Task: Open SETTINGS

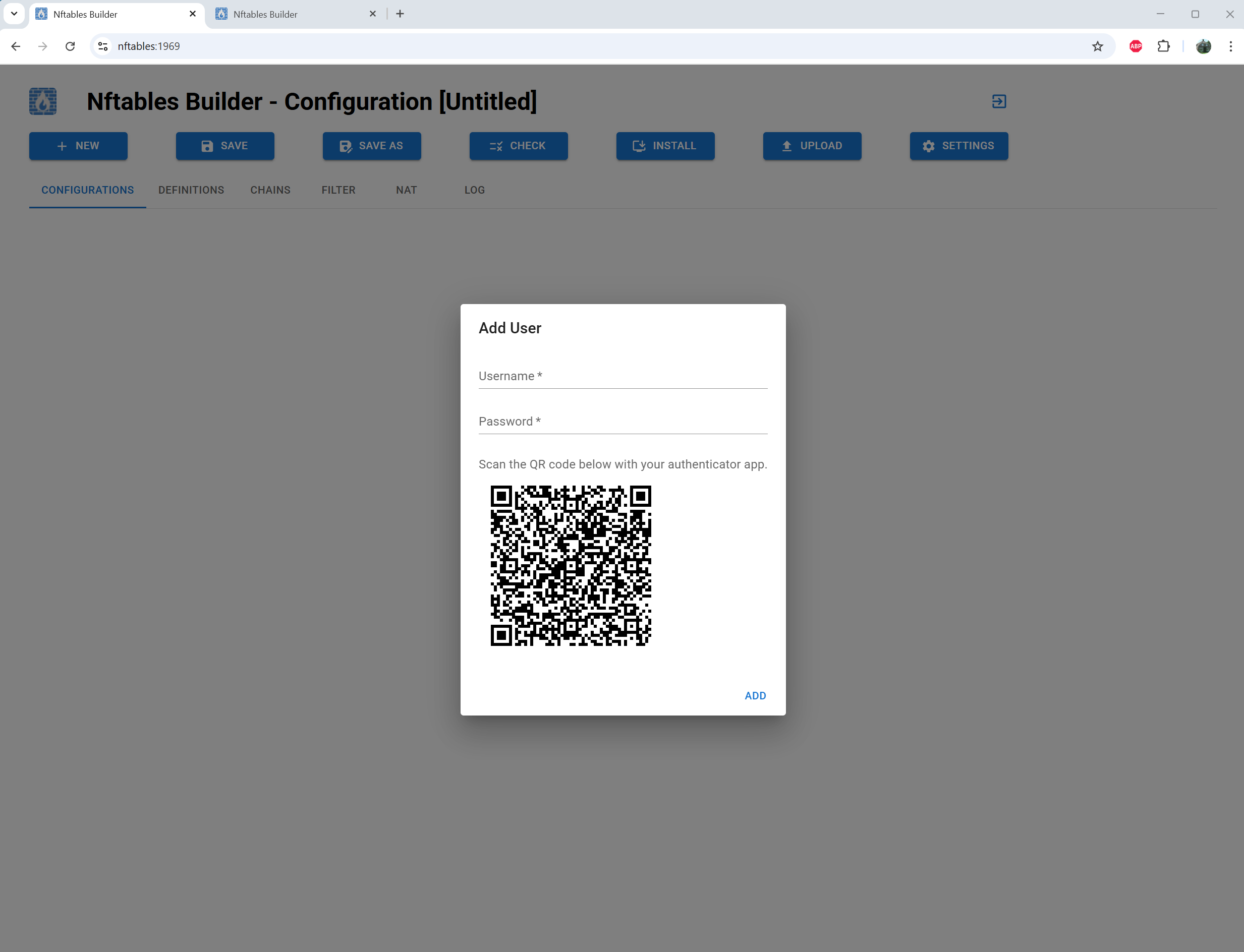Action: click(958, 146)
